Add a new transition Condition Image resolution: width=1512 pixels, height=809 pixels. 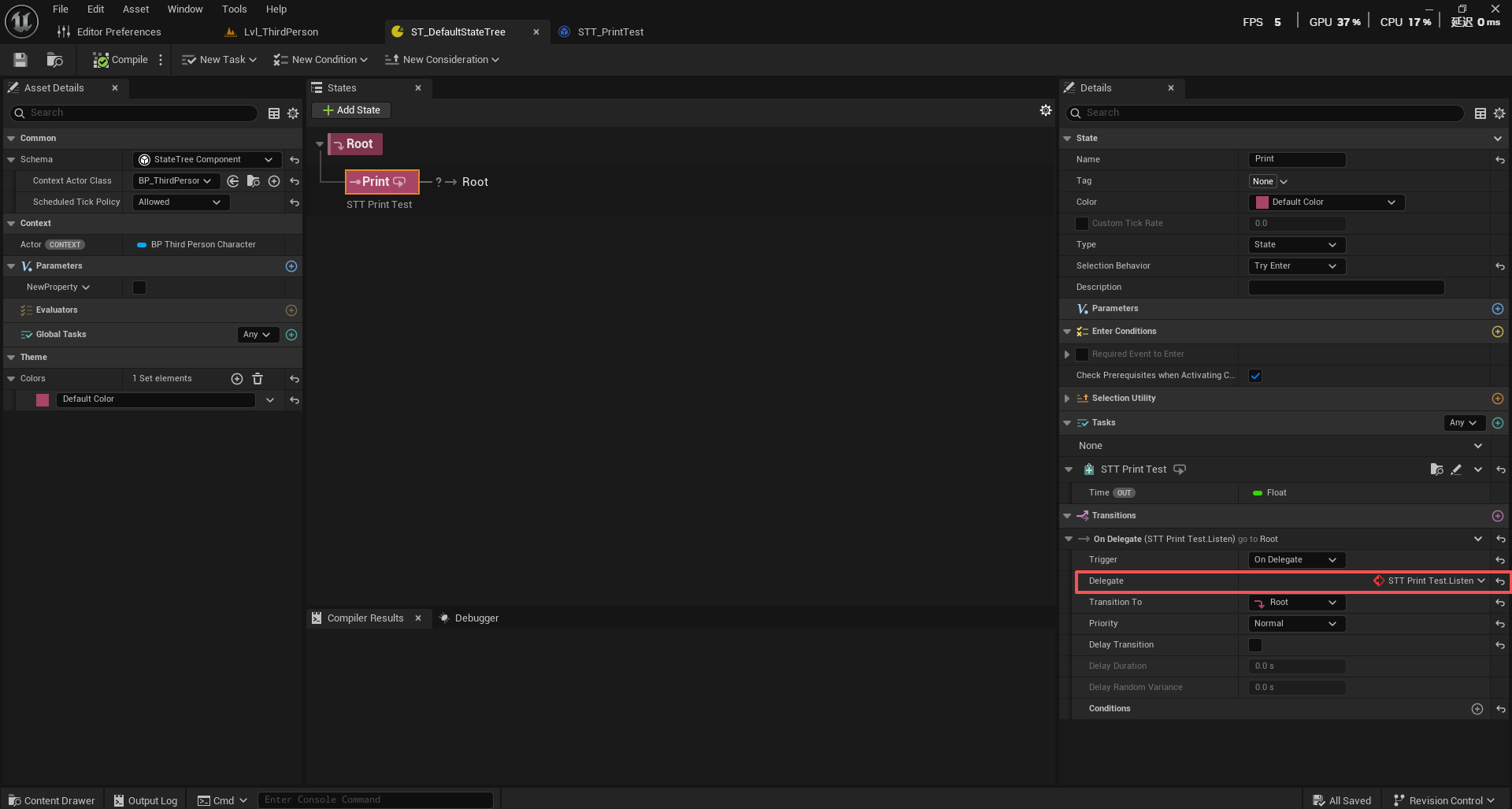click(x=1477, y=709)
